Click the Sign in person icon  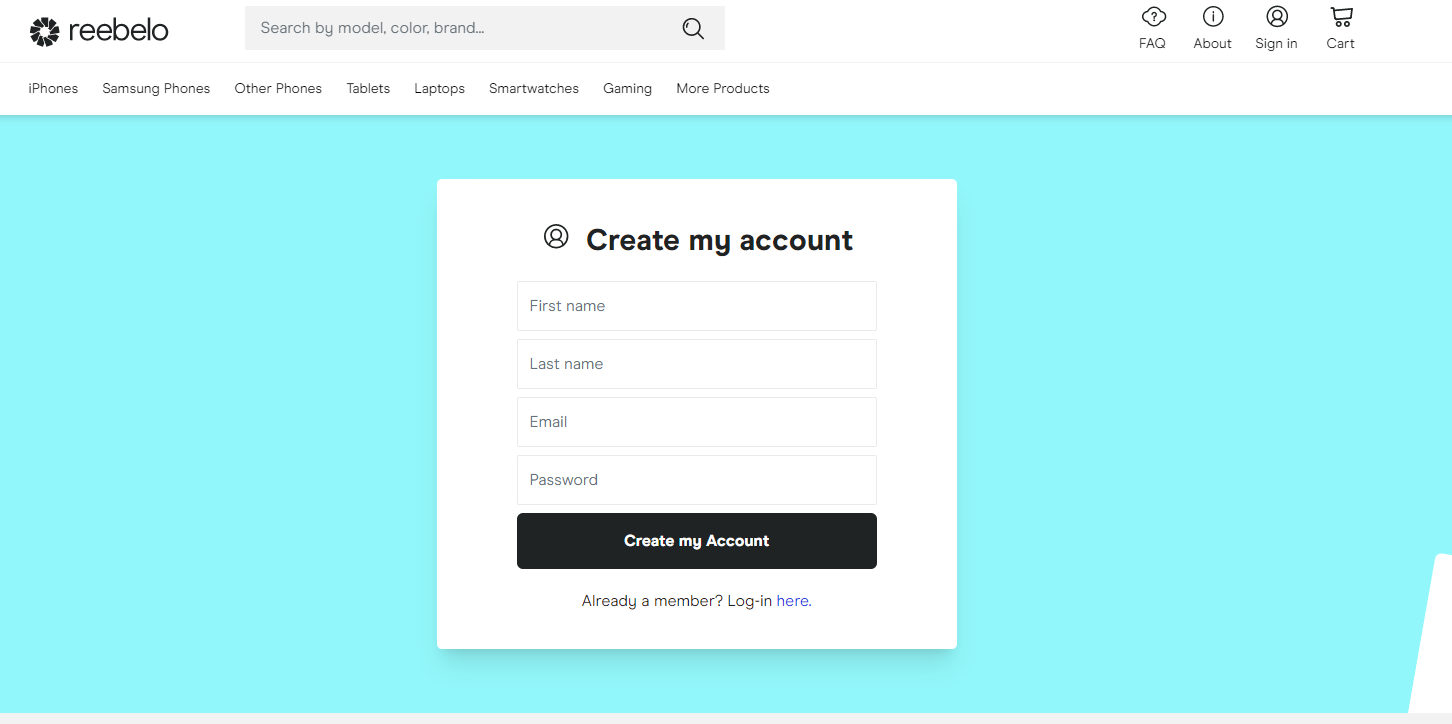click(x=1276, y=18)
